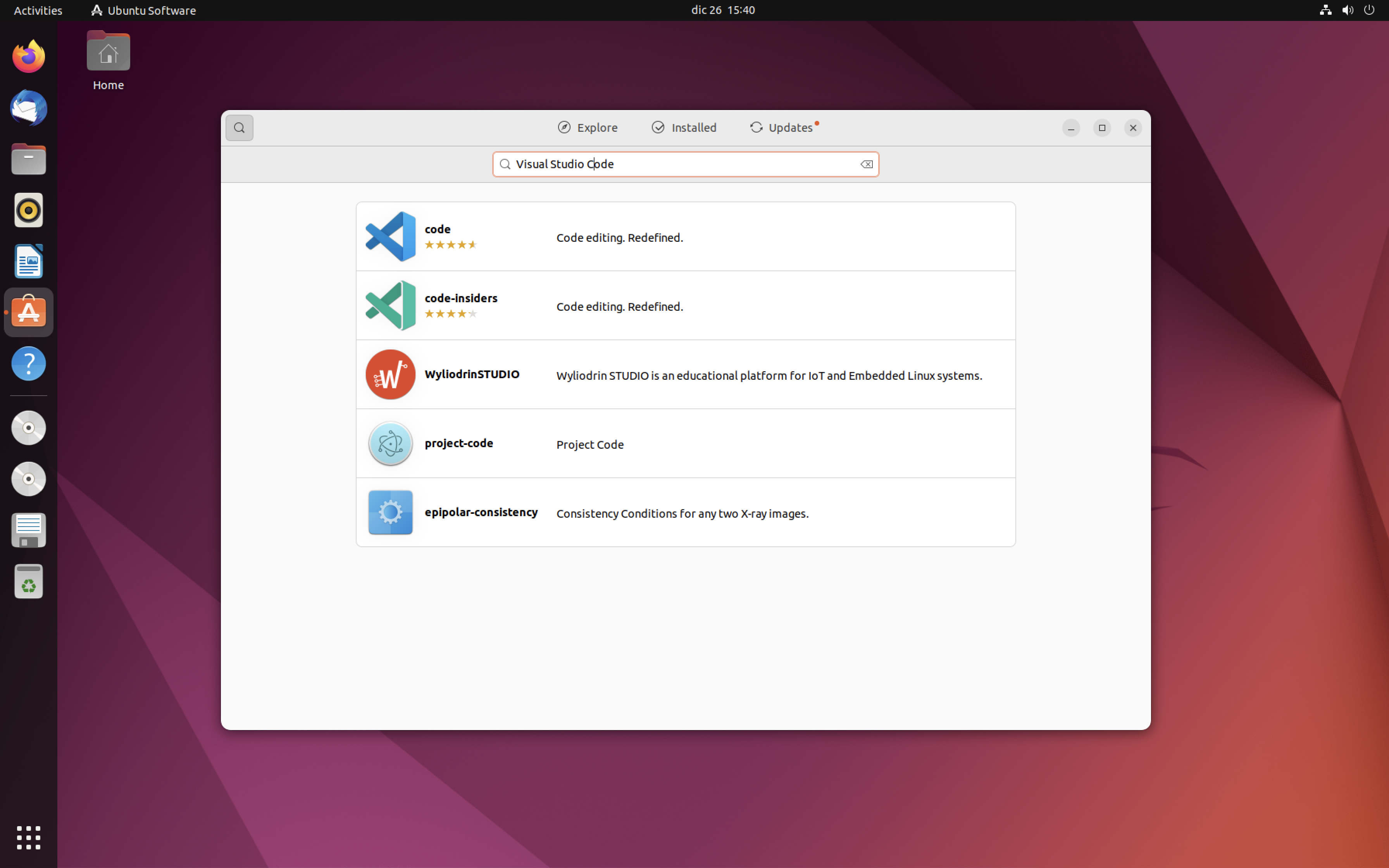The image size is (1389, 868).
Task: Click inside the Visual Studio Code search field
Action: (x=683, y=164)
